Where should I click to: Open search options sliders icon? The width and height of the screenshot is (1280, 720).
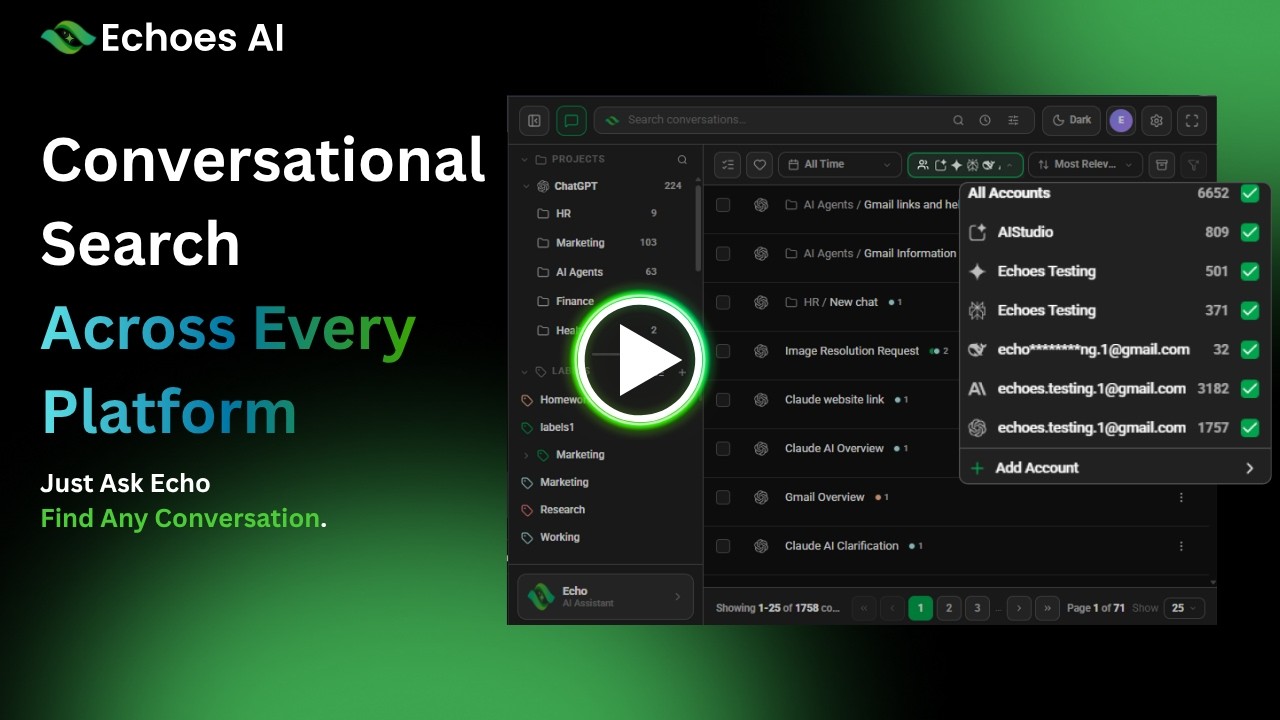click(x=1013, y=120)
